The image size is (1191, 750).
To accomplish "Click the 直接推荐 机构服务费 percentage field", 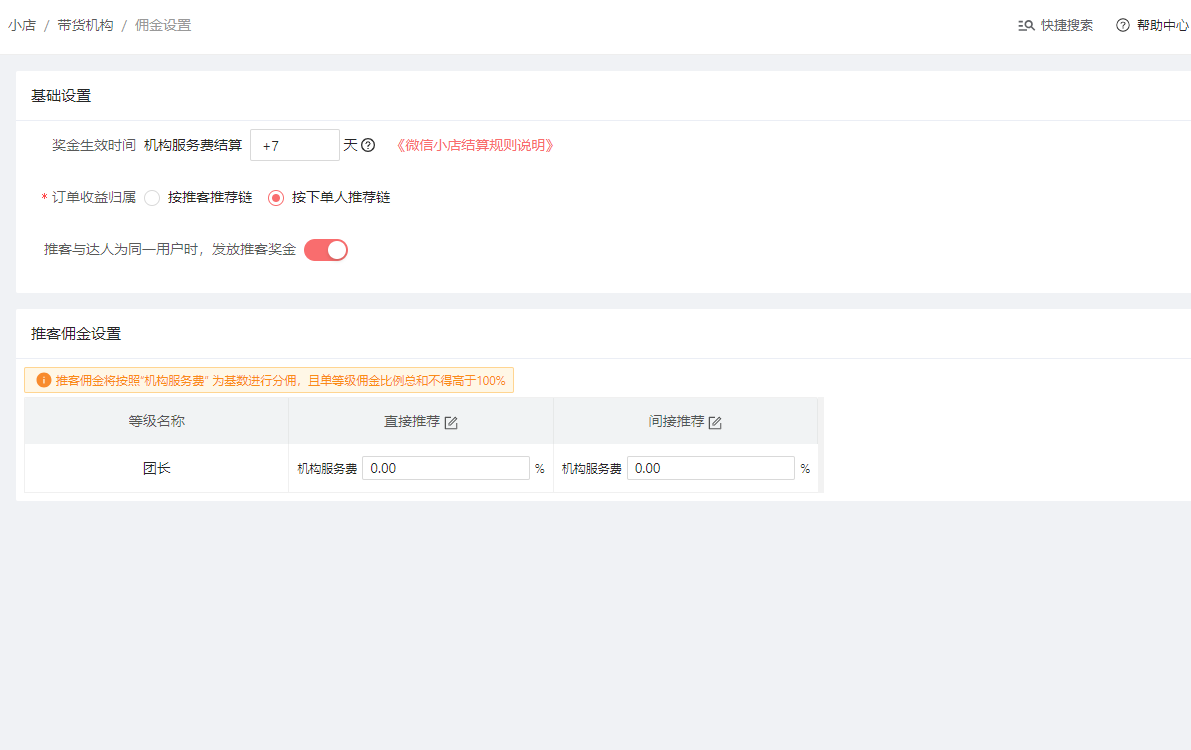I will pos(445,468).
